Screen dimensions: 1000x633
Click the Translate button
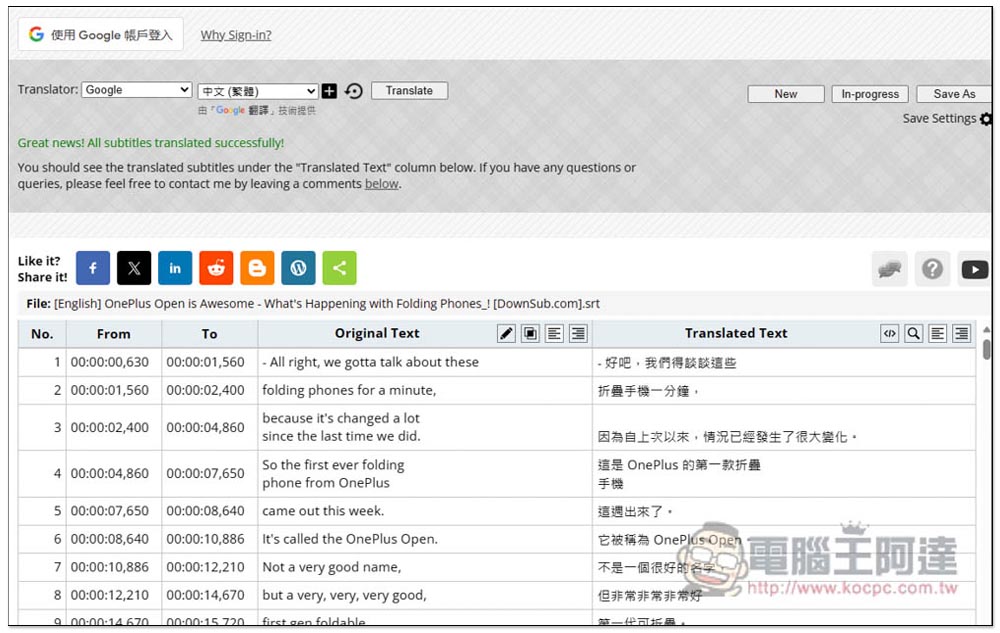[409, 91]
